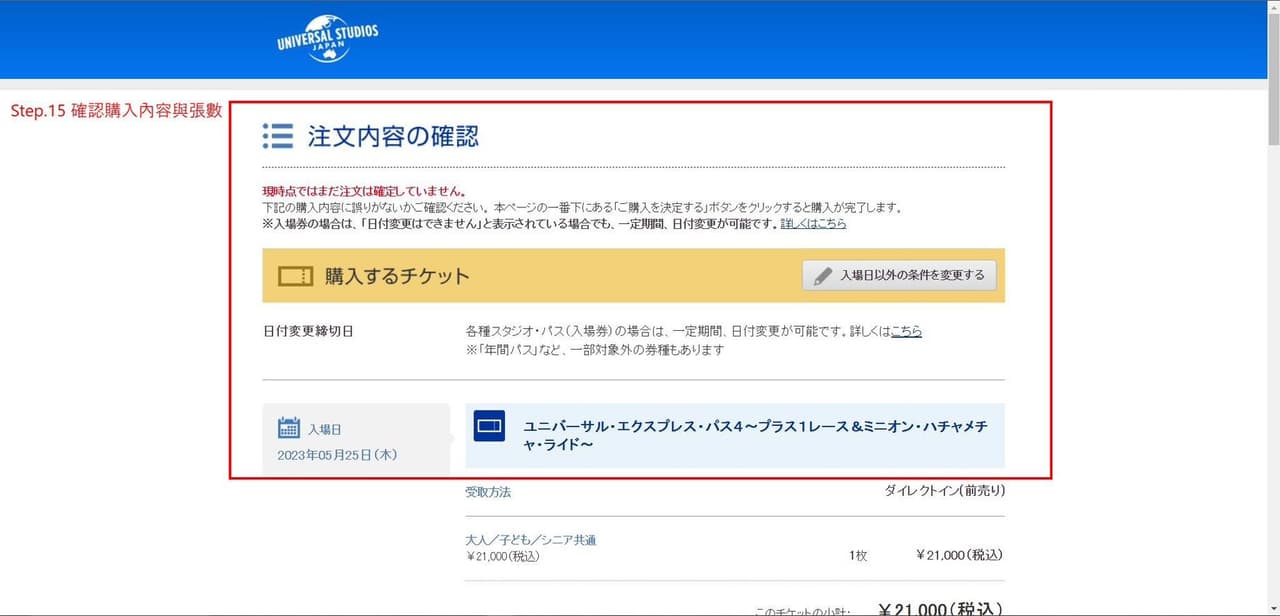Click the 1枚 quantity text

point(858,555)
